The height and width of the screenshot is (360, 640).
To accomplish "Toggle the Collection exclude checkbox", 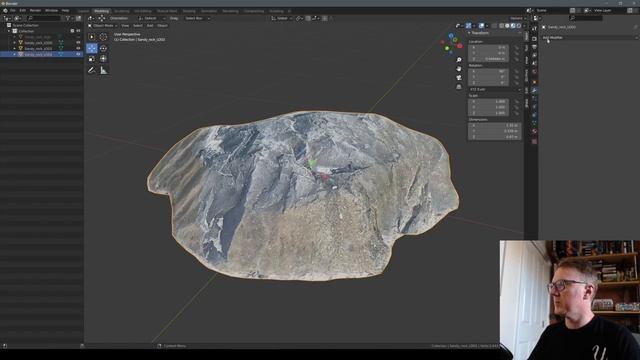I will (72, 31).
